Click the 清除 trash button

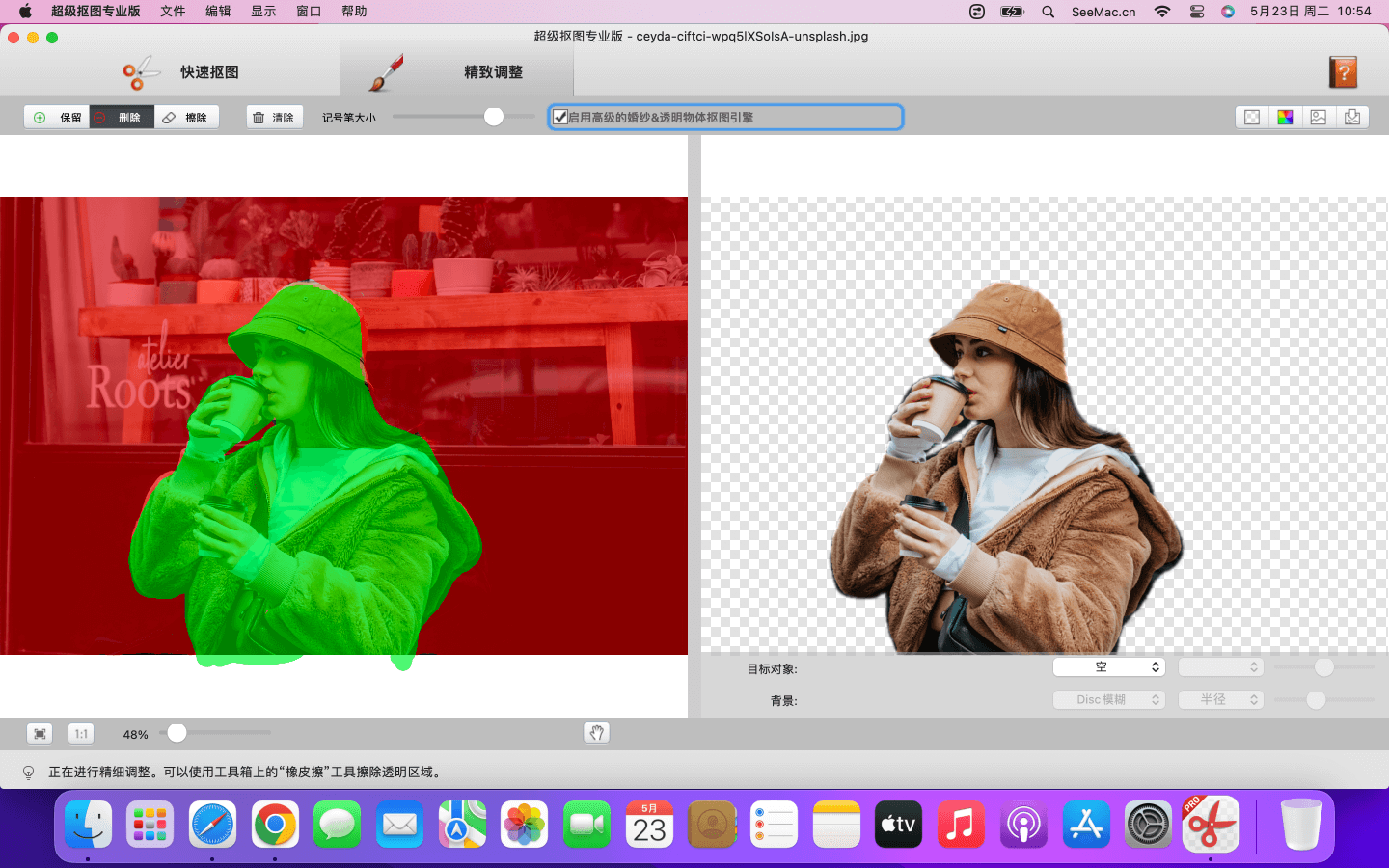pos(274,118)
